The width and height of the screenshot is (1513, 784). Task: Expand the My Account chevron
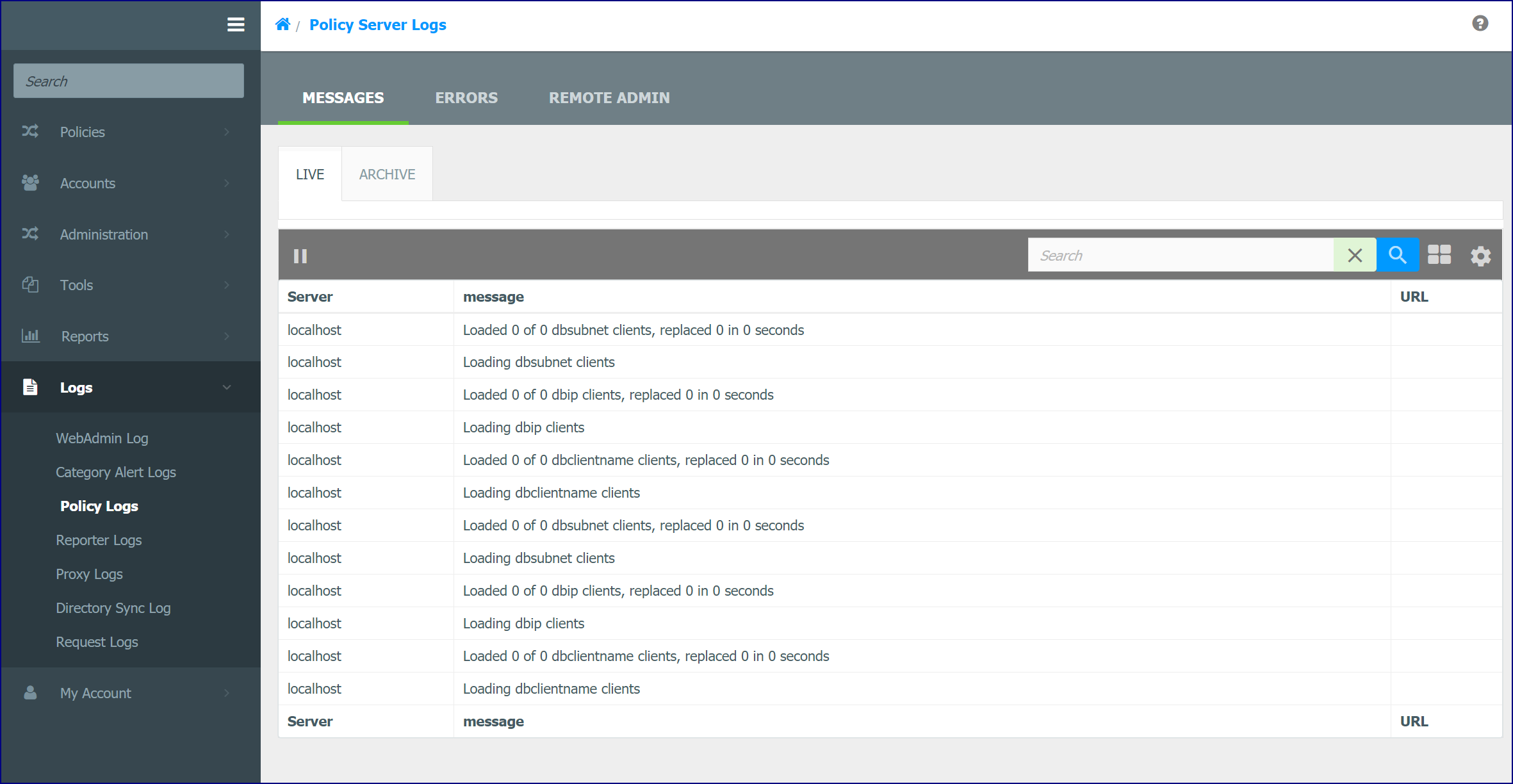click(x=227, y=693)
